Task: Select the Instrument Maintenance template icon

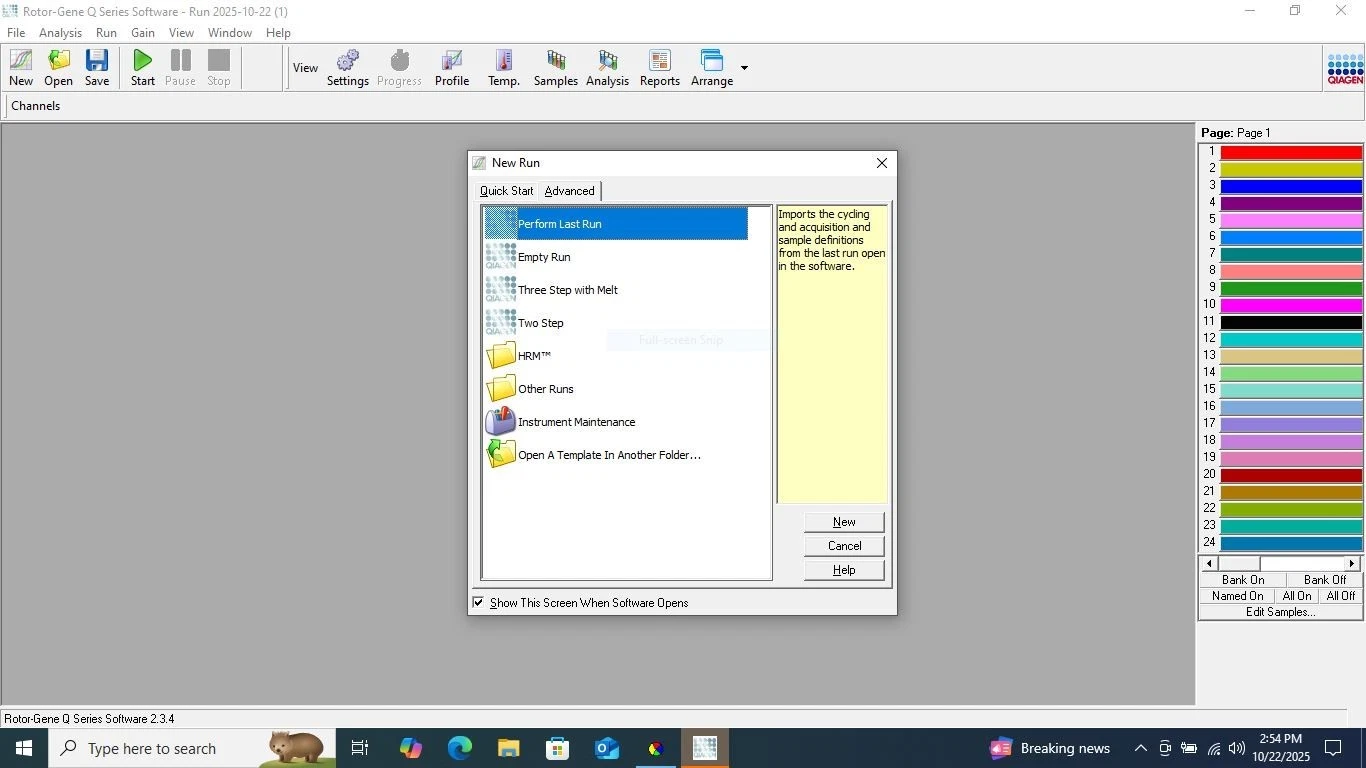Action: [x=501, y=422]
